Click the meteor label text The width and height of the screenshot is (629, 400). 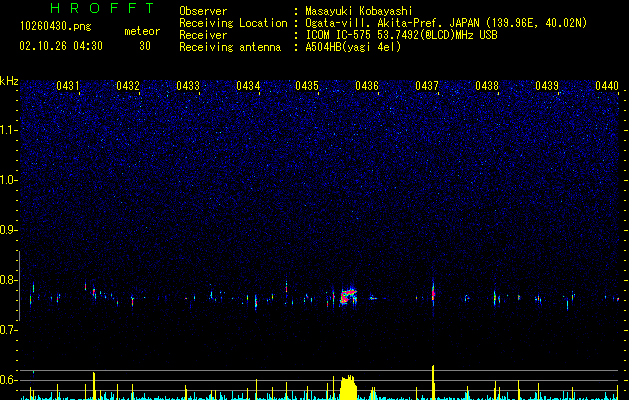(142, 31)
